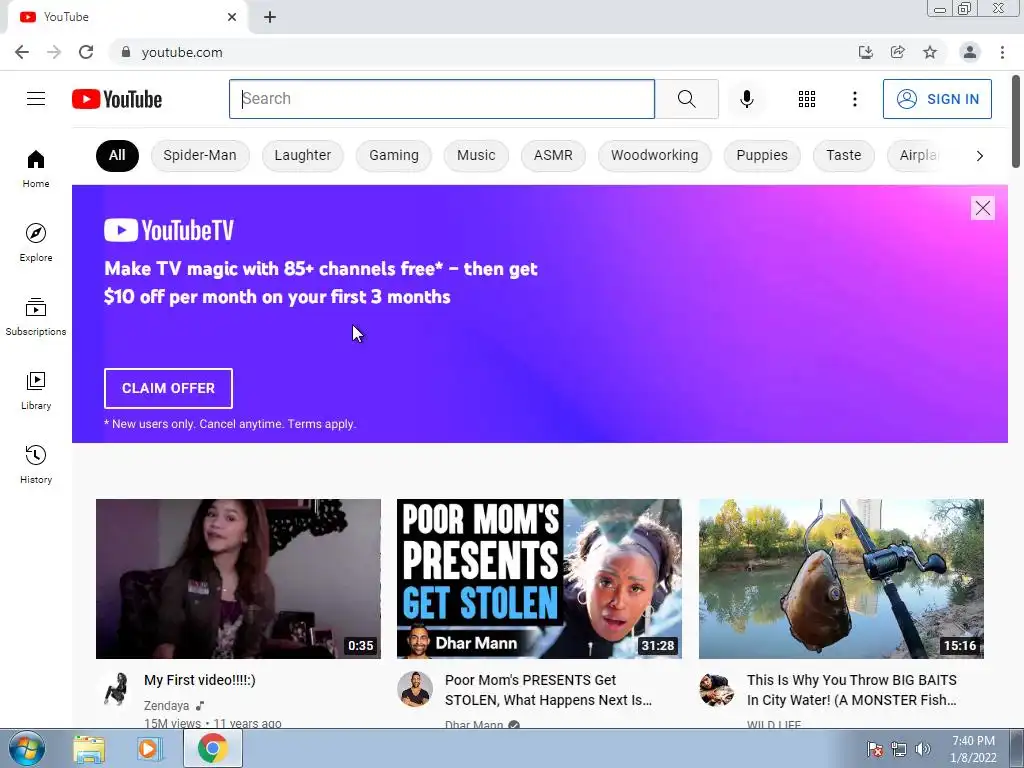
Task: Select the ASMR filter chip
Action: (553, 155)
